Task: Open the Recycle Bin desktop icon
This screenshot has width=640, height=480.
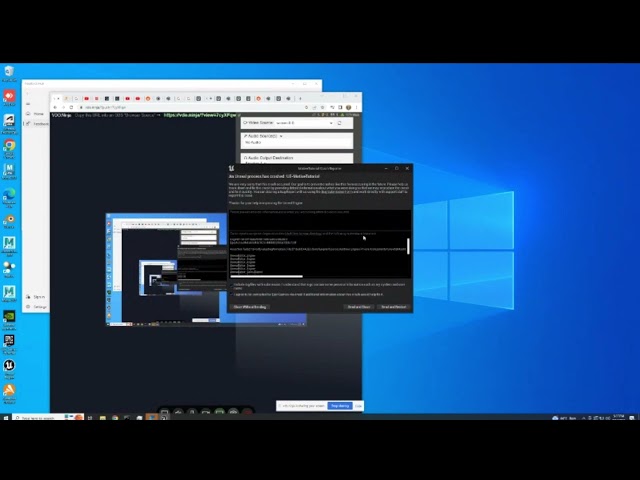Action: (9, 73)
